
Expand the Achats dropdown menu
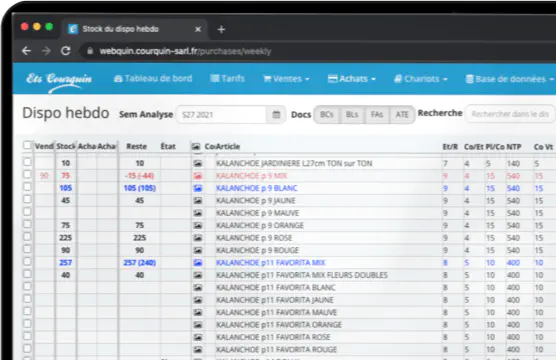[351, 79]
